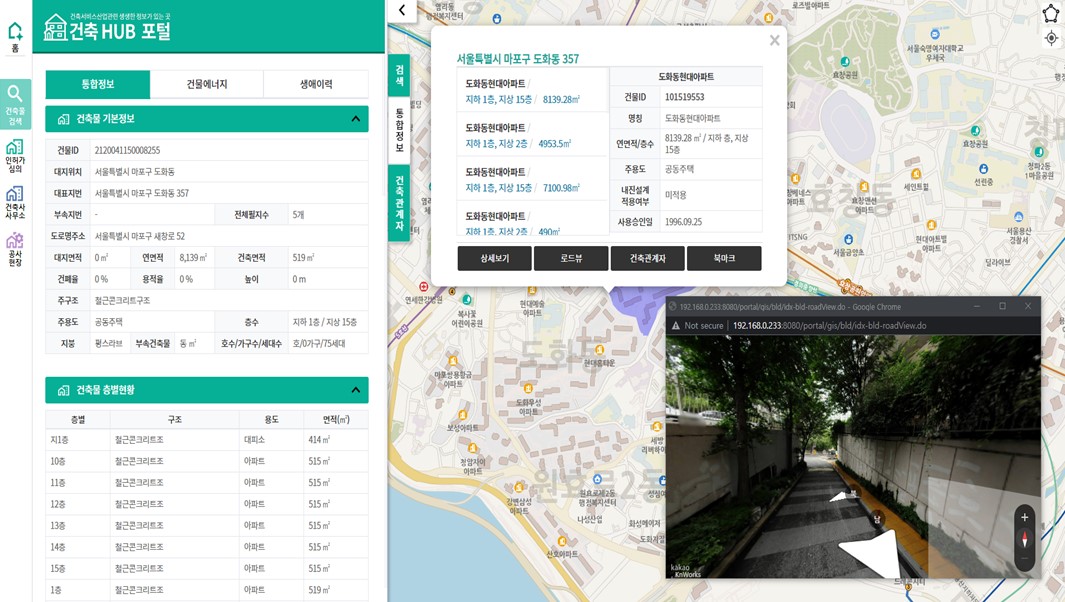
Task: Go to Home in the left sidebar
Action: [x=15, y=37]
